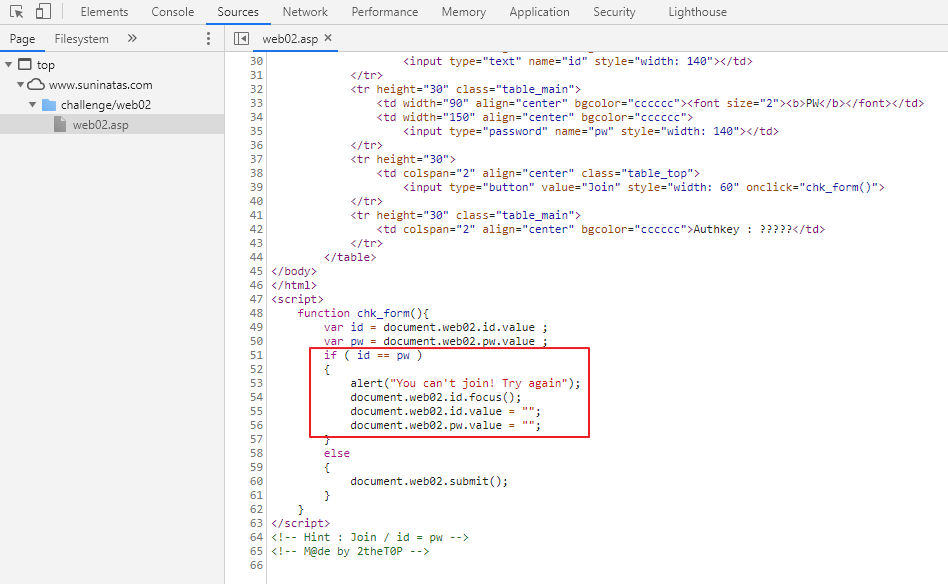Open the Lighthouse tab
Image resolution: width=948 pixels, height=584 pixels.
(697, 12)
